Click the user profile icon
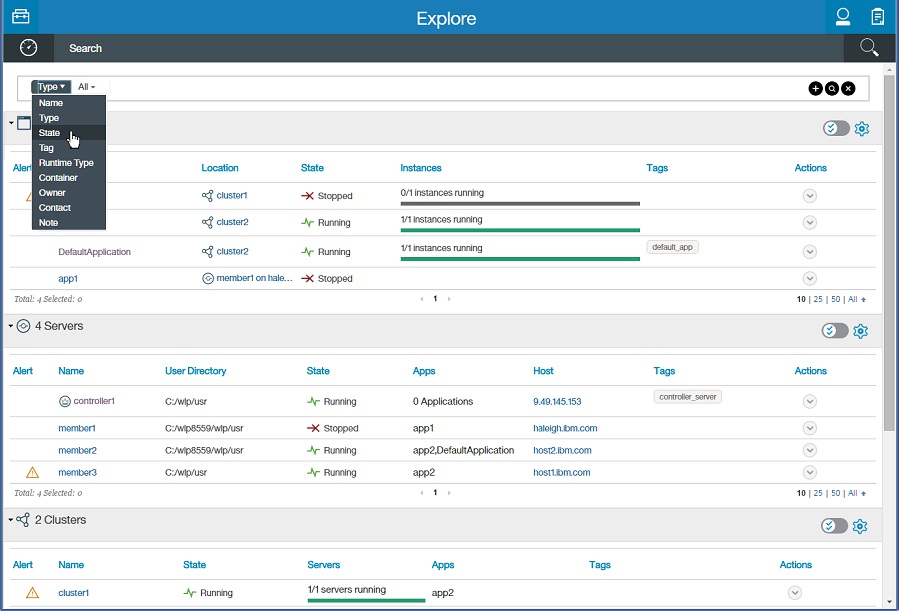The width and height of the screenshot is (899, 611). (x=843, y=17)
